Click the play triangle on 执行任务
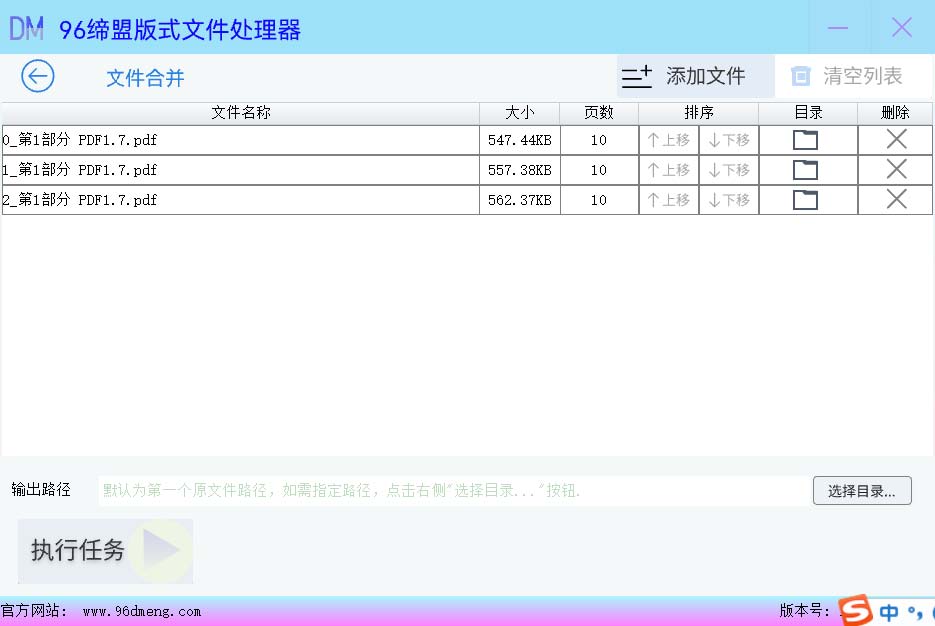The height and width of the screenshot is (626, 935). click(x=160, y=550)
